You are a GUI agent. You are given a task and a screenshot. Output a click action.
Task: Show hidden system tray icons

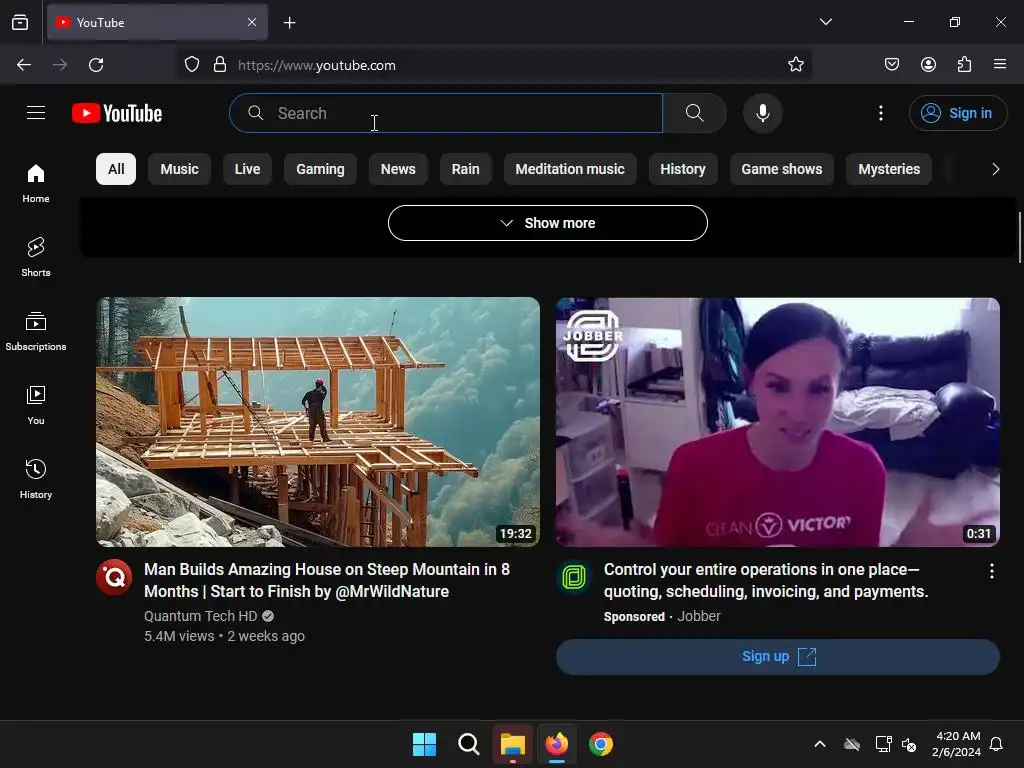point(820,744)
